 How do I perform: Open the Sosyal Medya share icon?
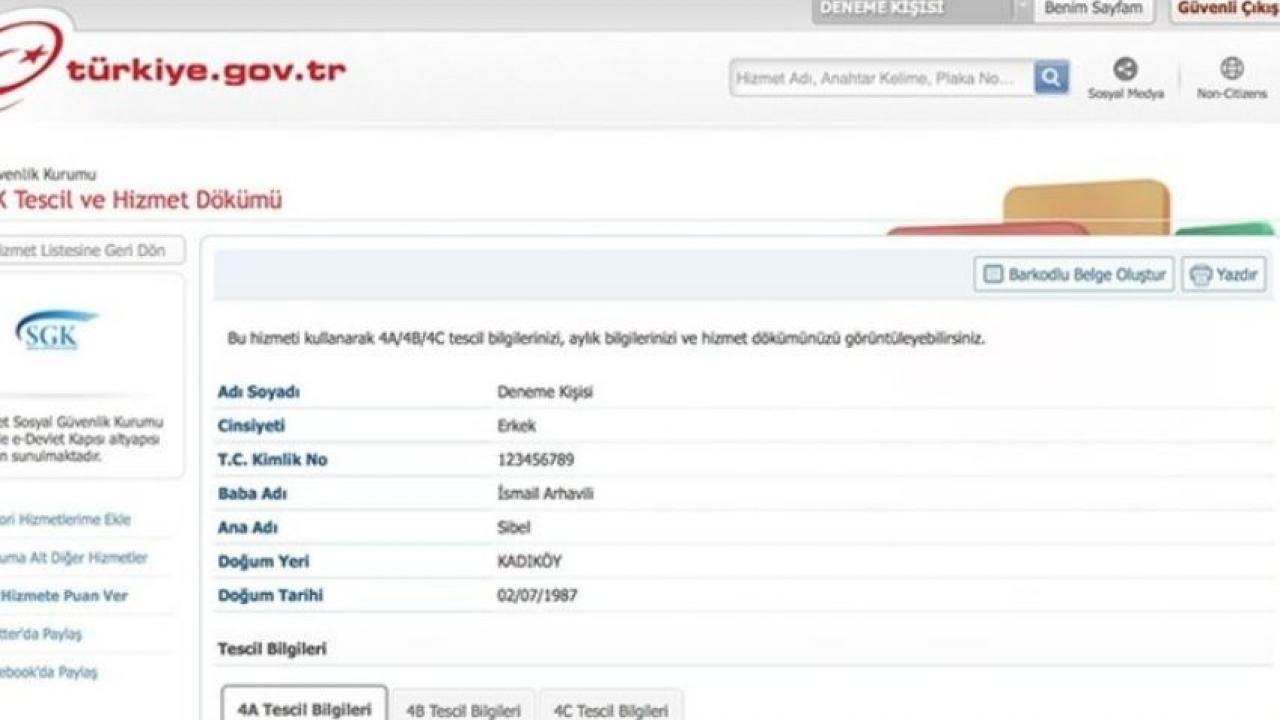pyautogui.click(x=1125, y=69)
